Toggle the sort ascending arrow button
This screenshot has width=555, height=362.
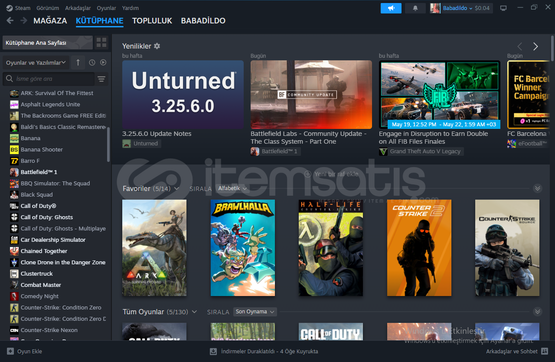[x=78, y=63]
